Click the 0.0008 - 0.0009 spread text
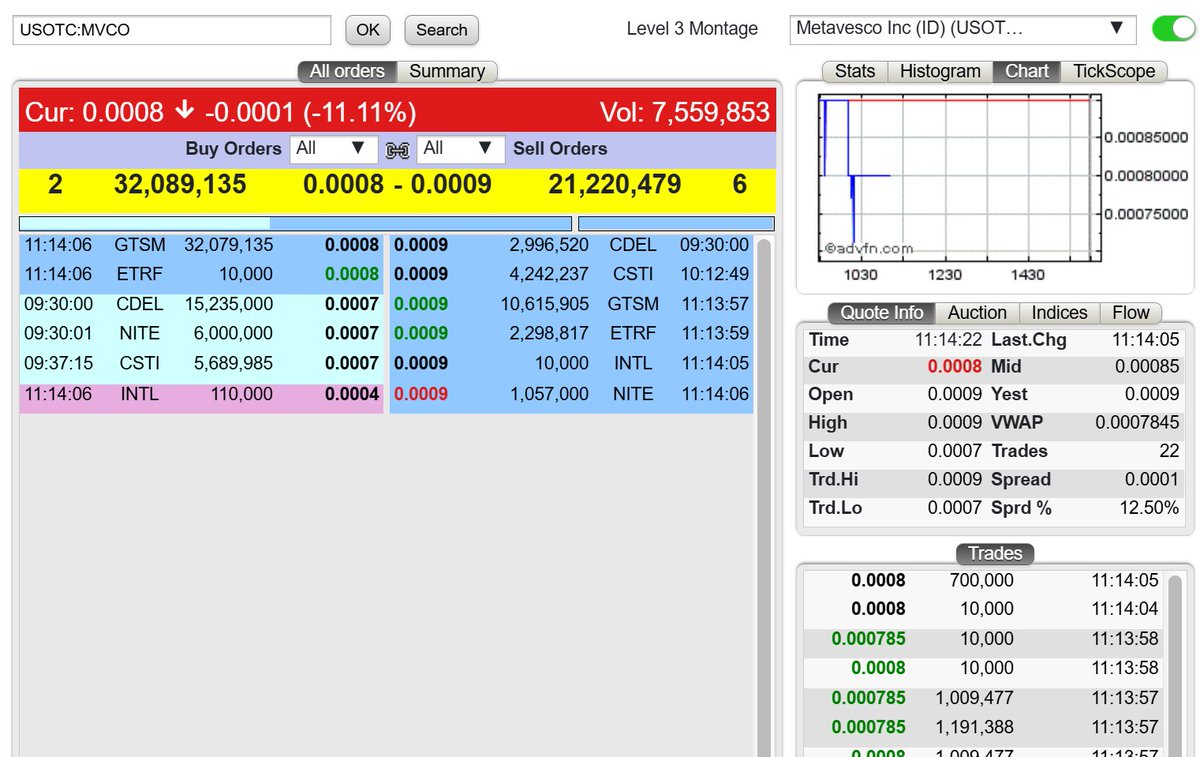The width and height of the screenshot is (1200, 757). (x=397, y=184)
